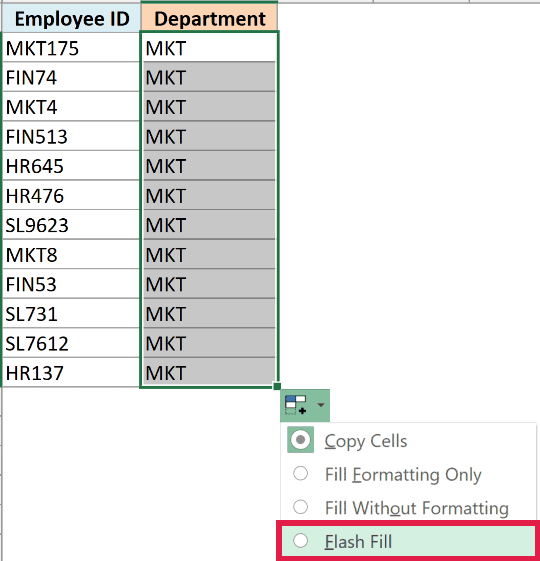Select cell containing MKT175

pyautogui.click(x=72, y=48)
